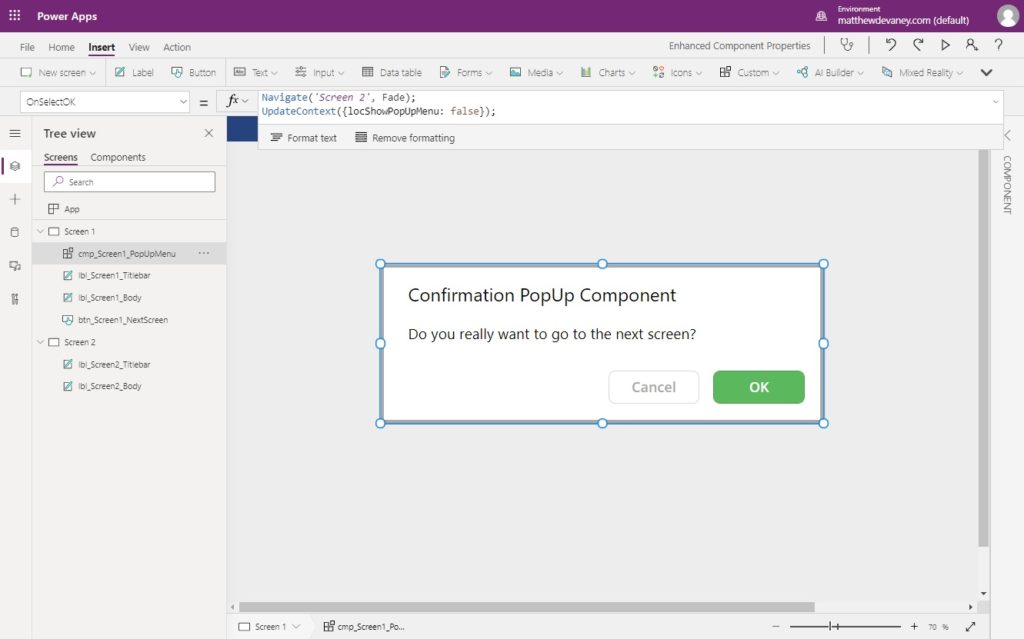Click the Format text button
Viewport: 1024px width, 639px height.
[x=304, y=138]
